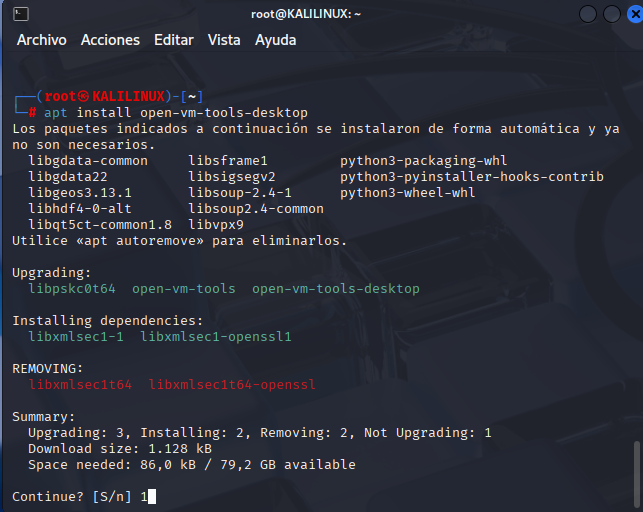Click the green libpskc0t64 package name
This screenshot has width=643, height=512.
72,289
